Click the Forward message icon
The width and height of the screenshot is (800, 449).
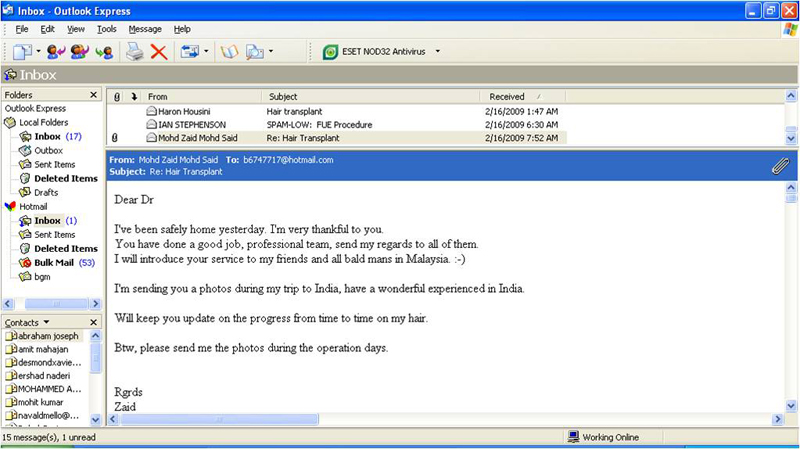[103, 51]
